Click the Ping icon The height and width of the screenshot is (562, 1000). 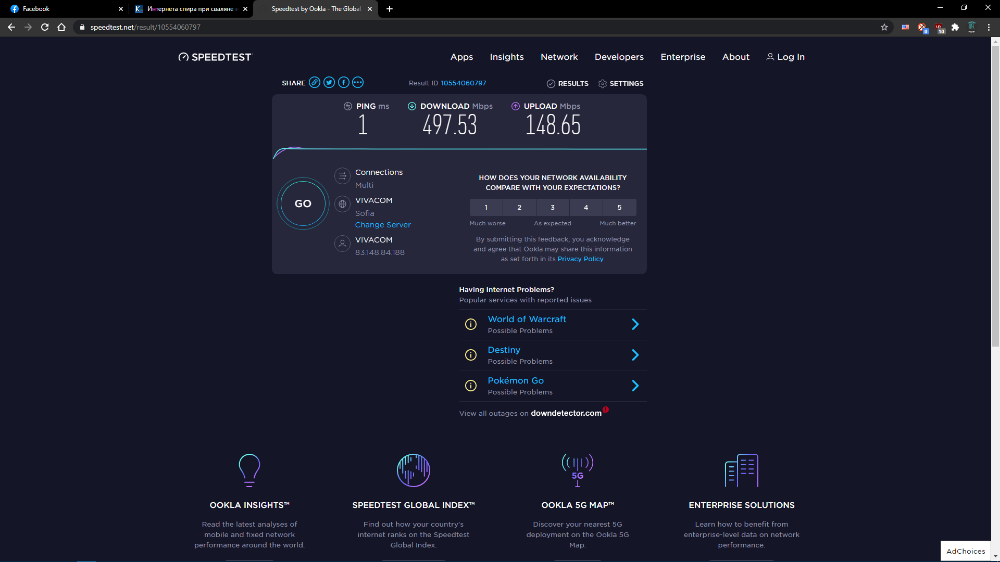pos(348,106)
